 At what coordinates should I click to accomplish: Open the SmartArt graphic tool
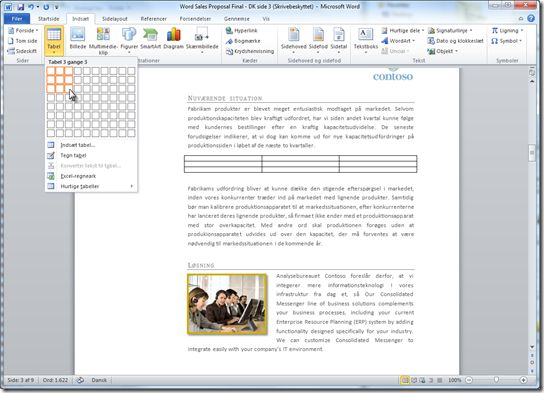point(151,39)
